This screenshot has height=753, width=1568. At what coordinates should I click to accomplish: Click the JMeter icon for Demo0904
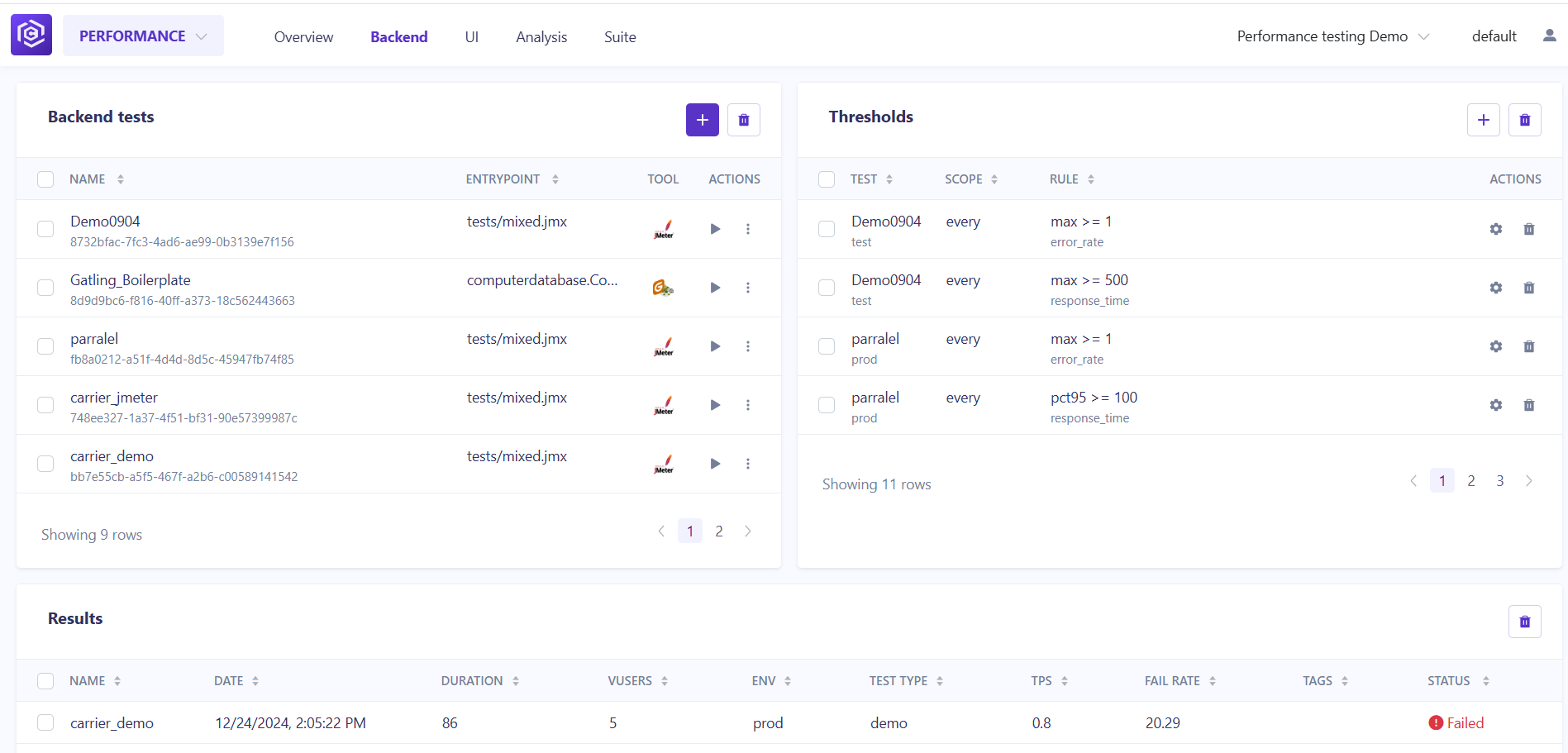(664, 229)
